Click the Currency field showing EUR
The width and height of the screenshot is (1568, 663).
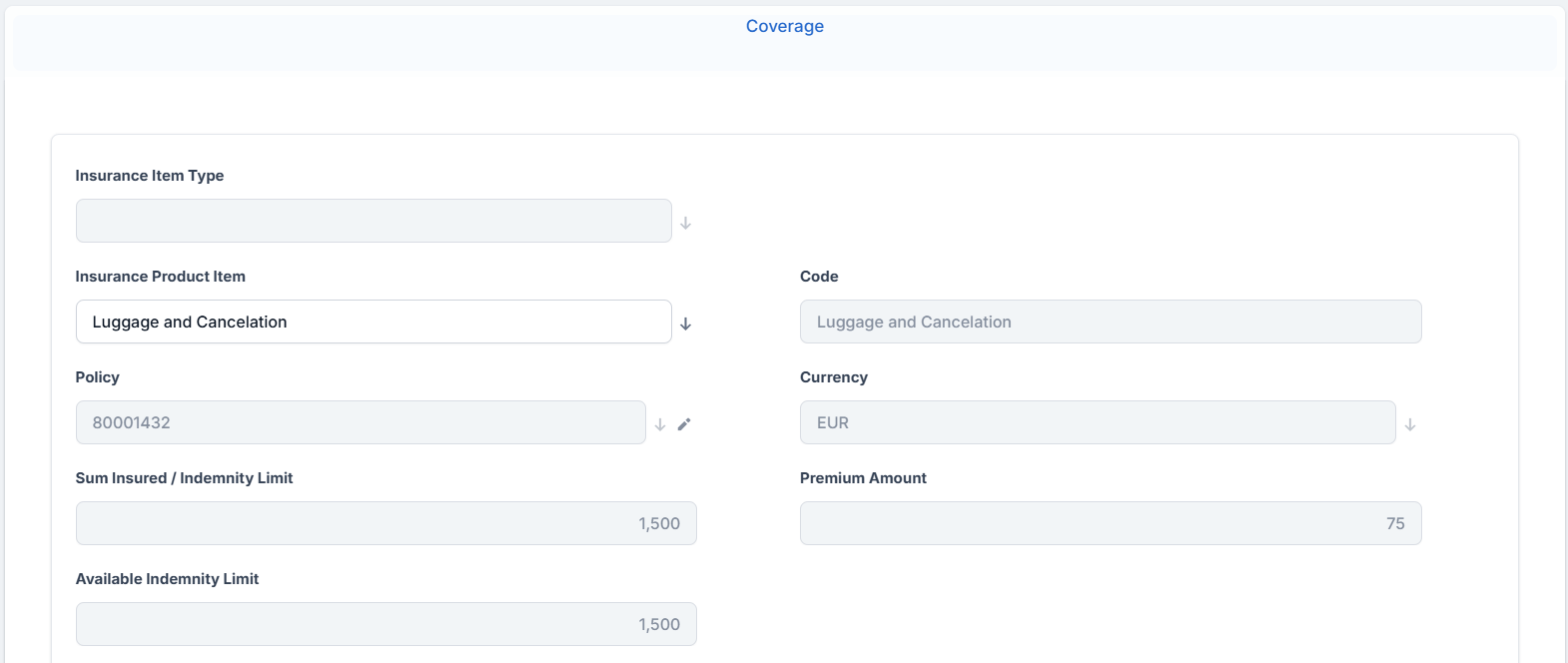coord(1097,422)
